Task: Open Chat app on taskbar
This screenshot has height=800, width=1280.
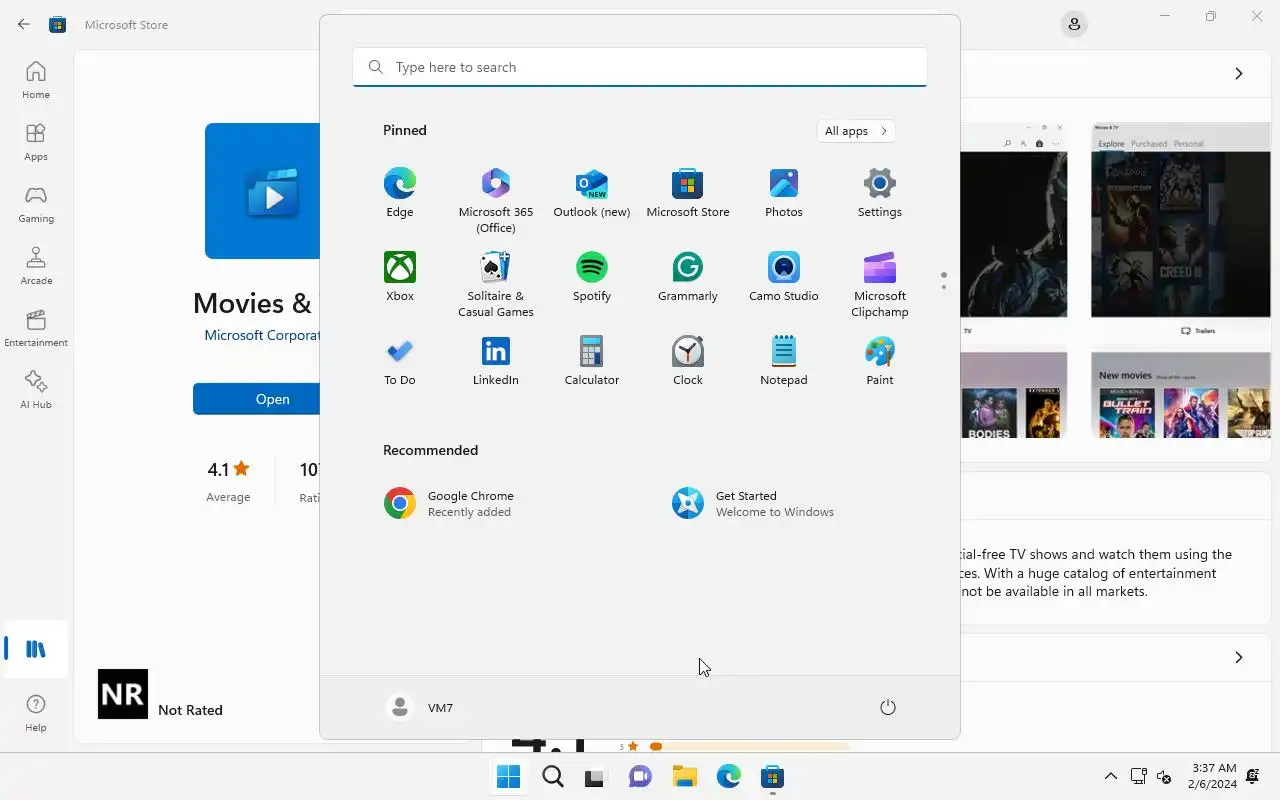Action: coord(640,777)
